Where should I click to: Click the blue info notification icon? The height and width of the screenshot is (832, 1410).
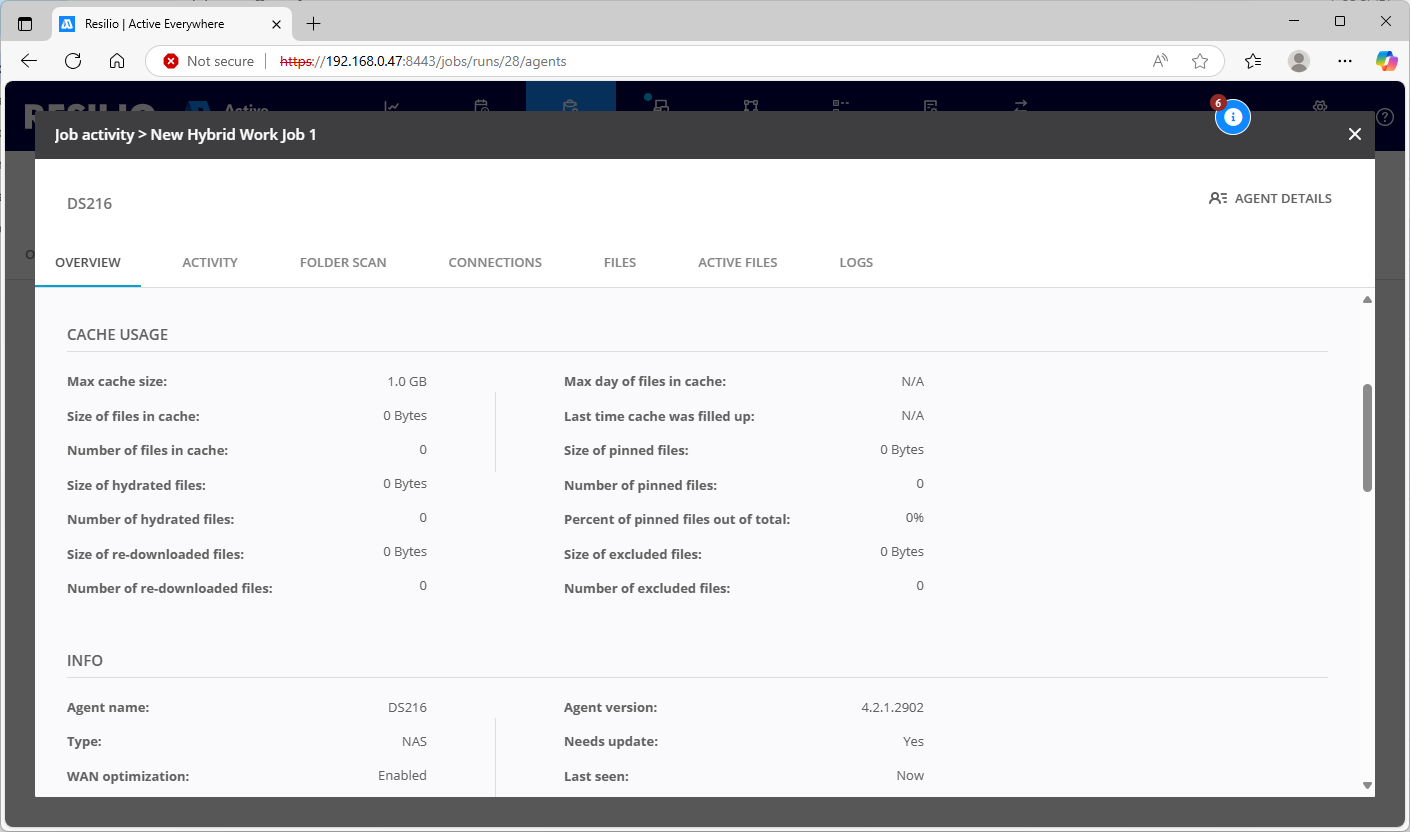(1233, 117)
